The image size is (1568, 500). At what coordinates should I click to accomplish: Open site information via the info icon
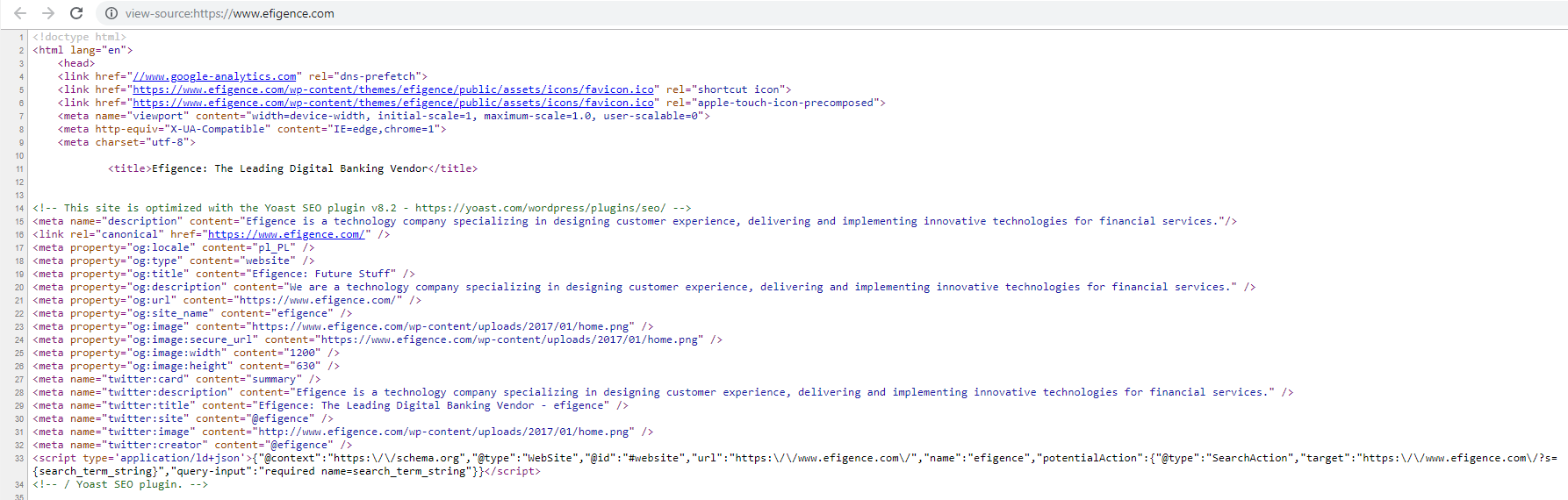(111, 13)
